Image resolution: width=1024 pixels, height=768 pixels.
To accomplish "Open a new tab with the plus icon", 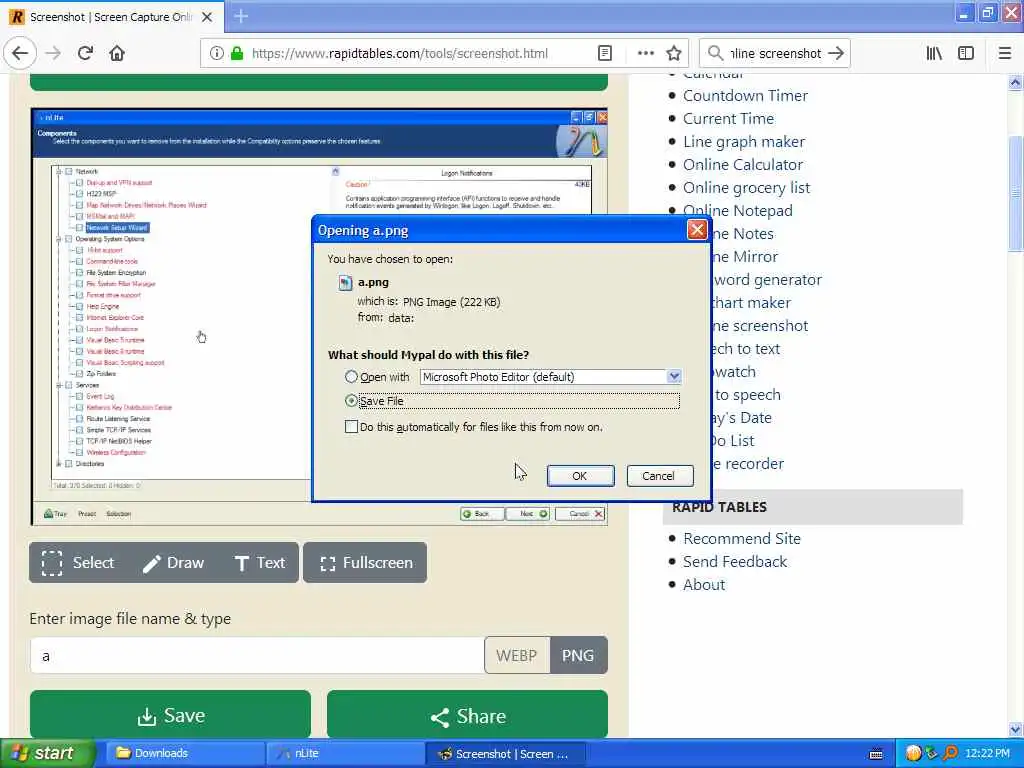I will [241, 16].
